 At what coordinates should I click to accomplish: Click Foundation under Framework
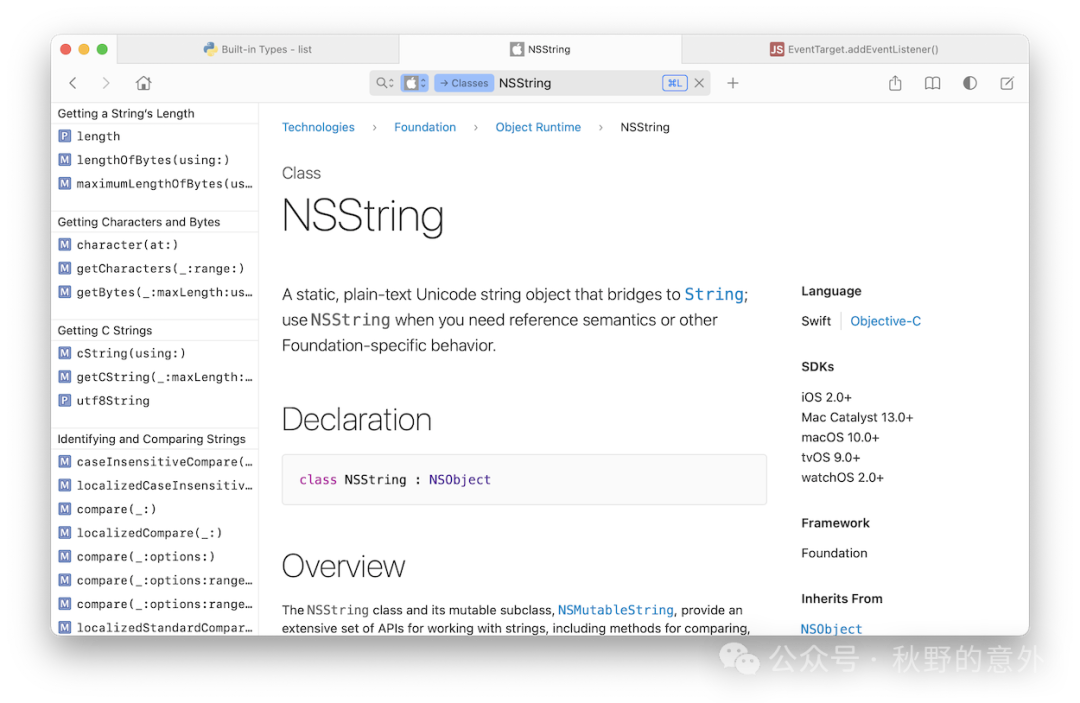tap(834, 553)
